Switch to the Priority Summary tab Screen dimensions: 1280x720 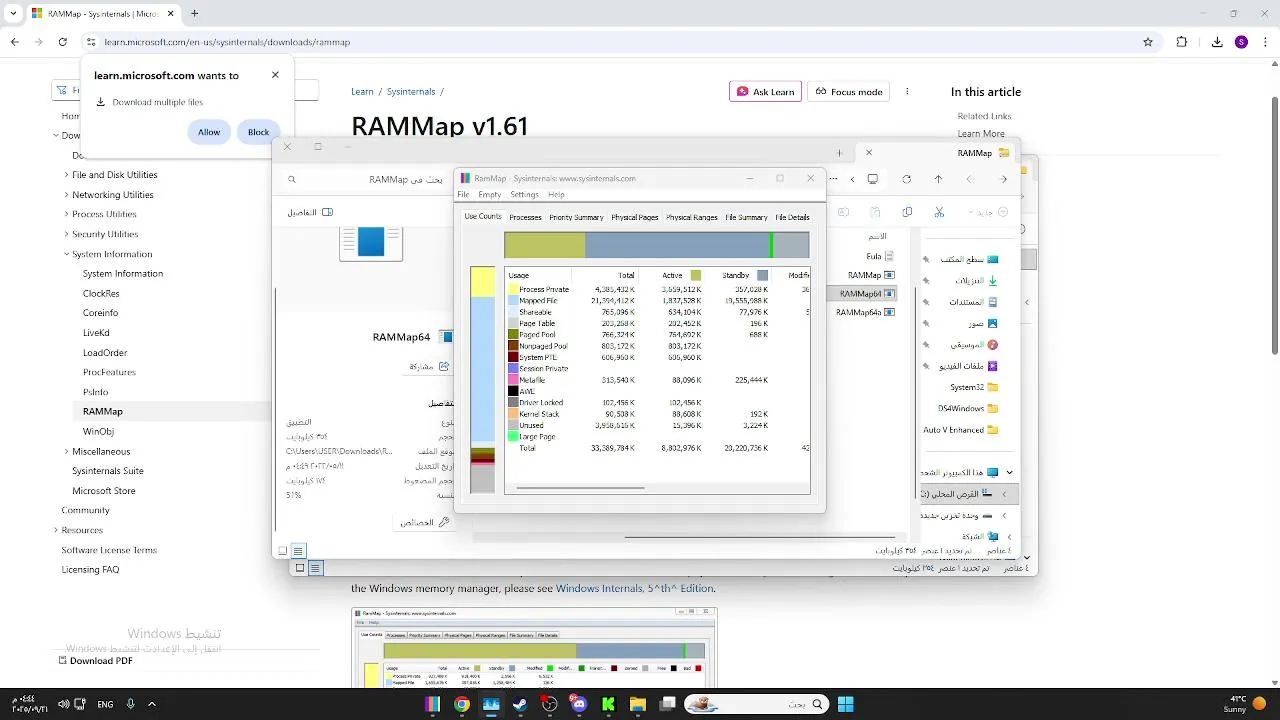[x=576, y=217]
